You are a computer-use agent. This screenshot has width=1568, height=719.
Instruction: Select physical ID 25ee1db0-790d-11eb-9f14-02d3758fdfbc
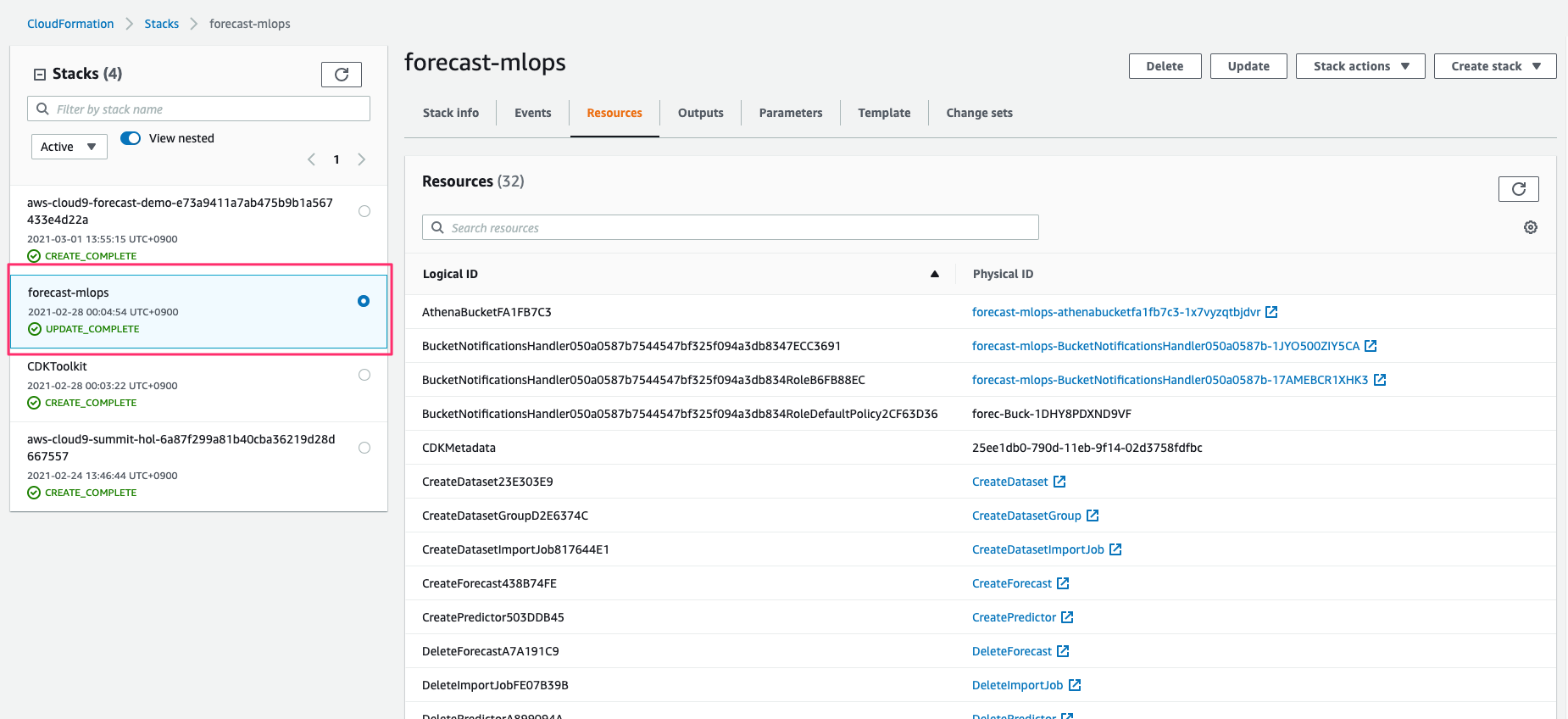(x=1087, y=448)
